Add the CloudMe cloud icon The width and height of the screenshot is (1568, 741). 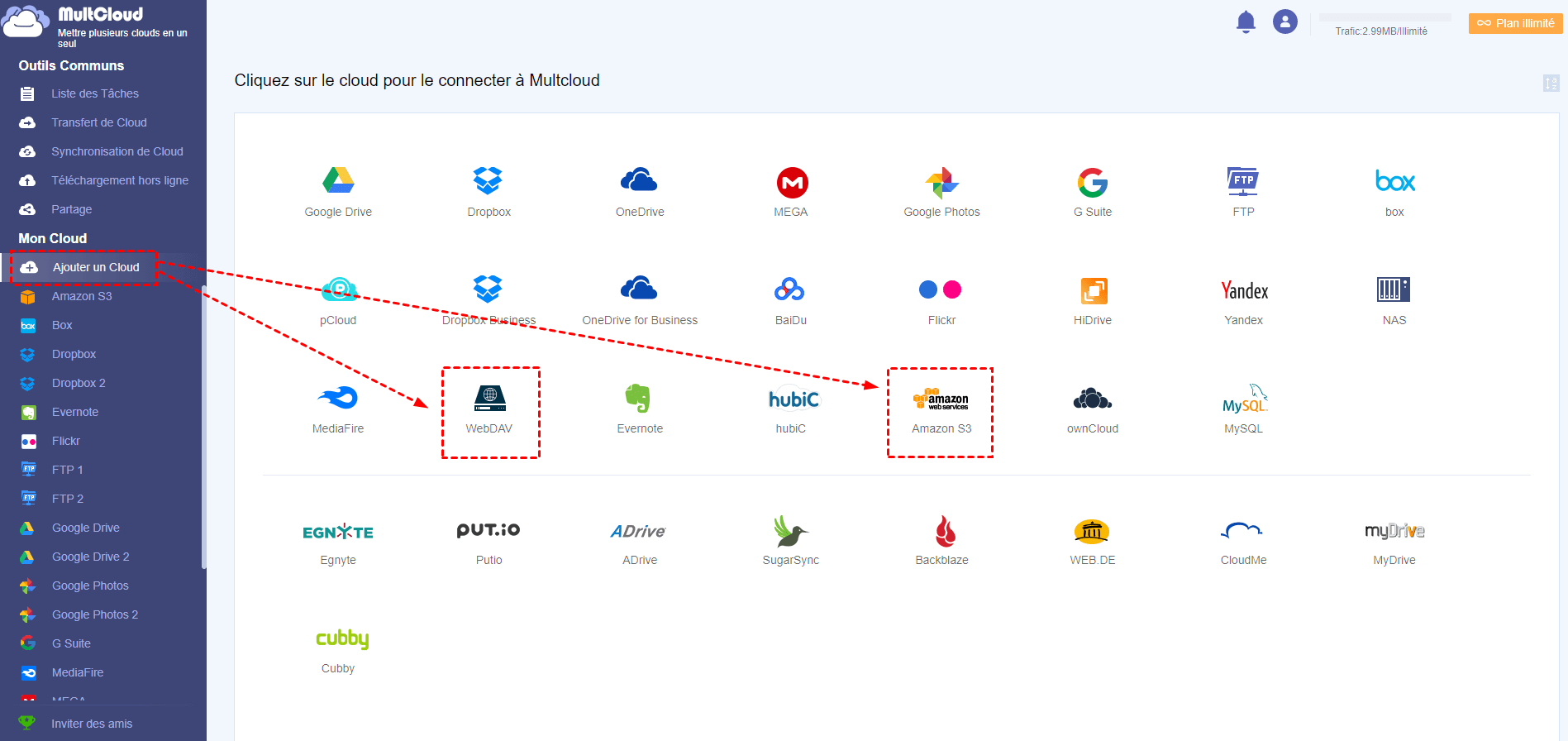pyautogui.click(x=1242, y=531)
